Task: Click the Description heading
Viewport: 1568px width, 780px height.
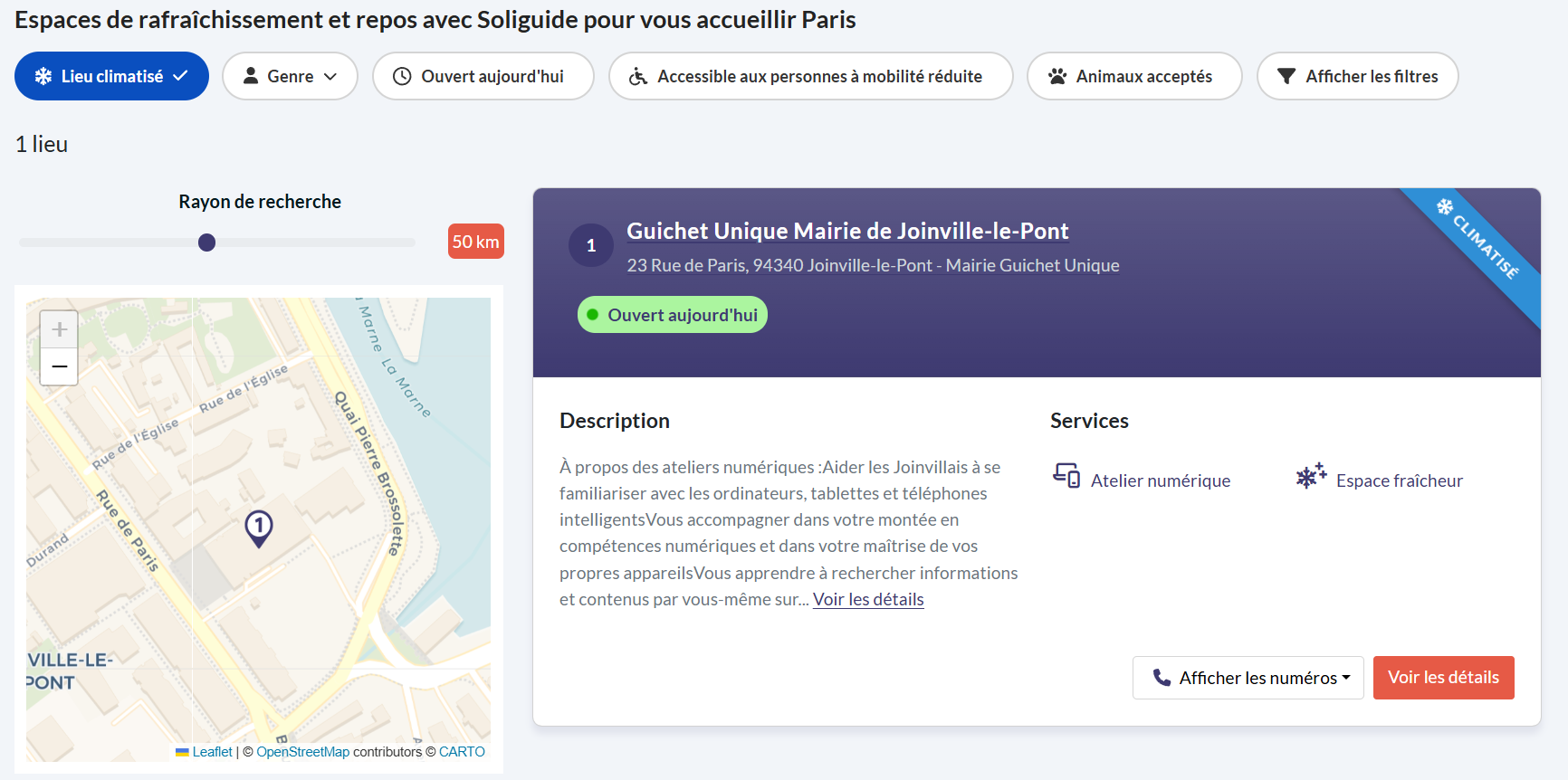Action: pos(615,421)
